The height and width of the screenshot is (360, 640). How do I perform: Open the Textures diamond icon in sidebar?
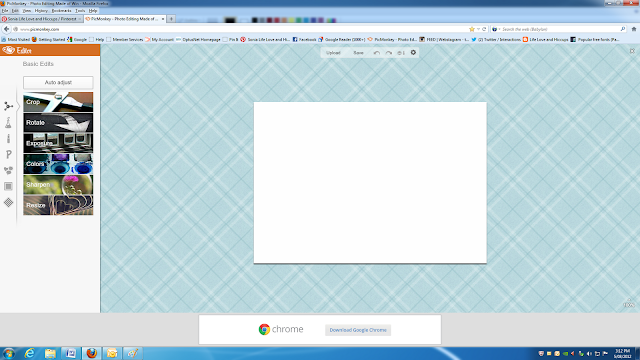point(8,202)
